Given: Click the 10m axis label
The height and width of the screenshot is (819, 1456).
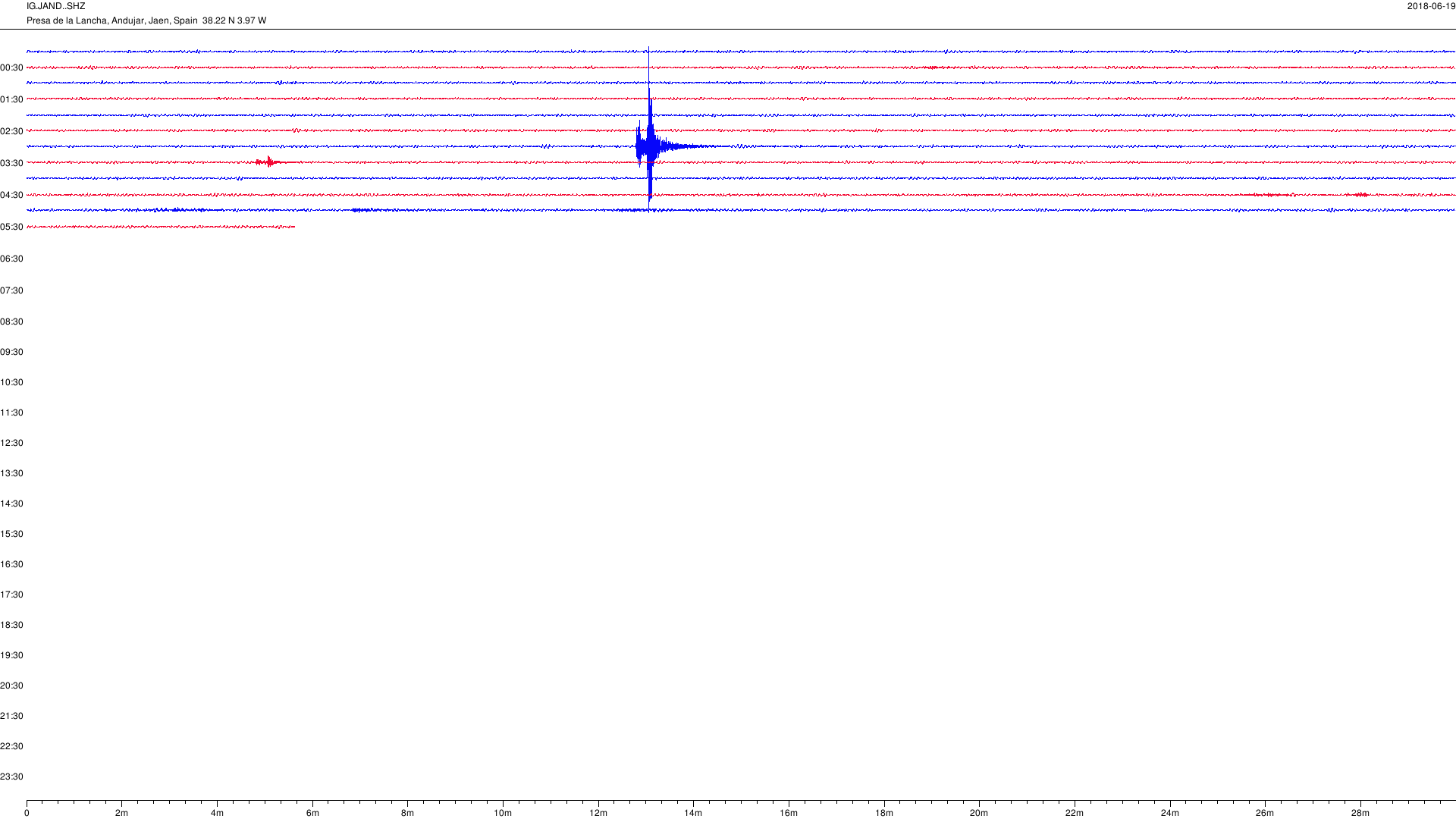Looking at the screenshot, I should [503, 813].
